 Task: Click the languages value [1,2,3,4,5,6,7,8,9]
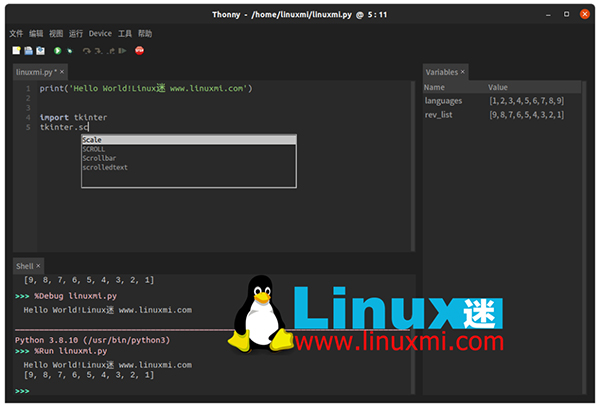click(x=527, y=101)
